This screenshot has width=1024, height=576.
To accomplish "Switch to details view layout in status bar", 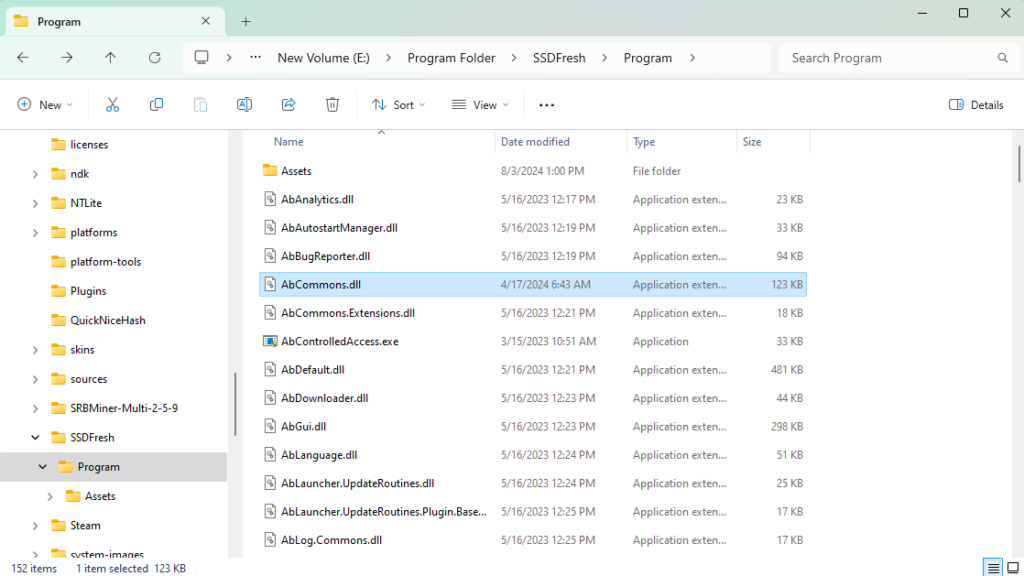I will click(x=993, y=568).
